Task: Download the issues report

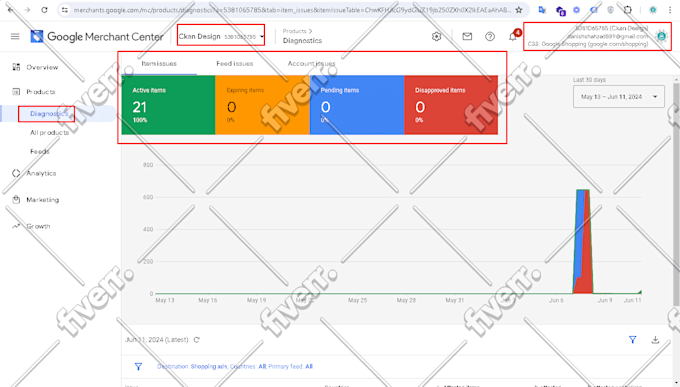Action: coord(655,340)
